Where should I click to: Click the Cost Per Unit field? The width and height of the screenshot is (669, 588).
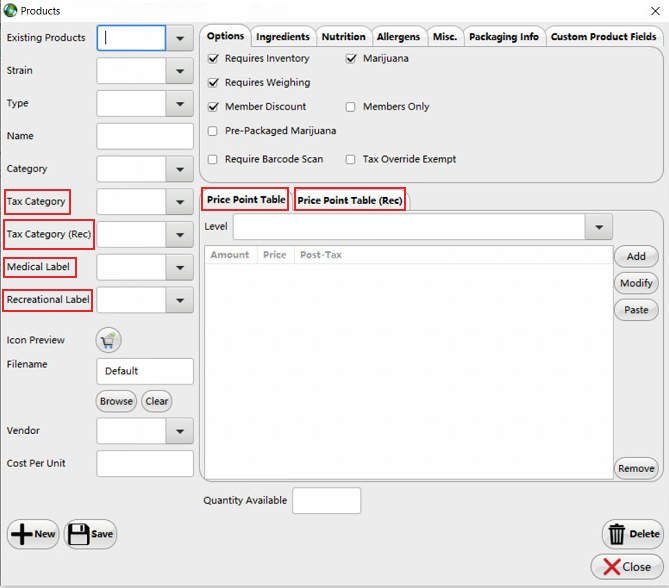point(145,463)
